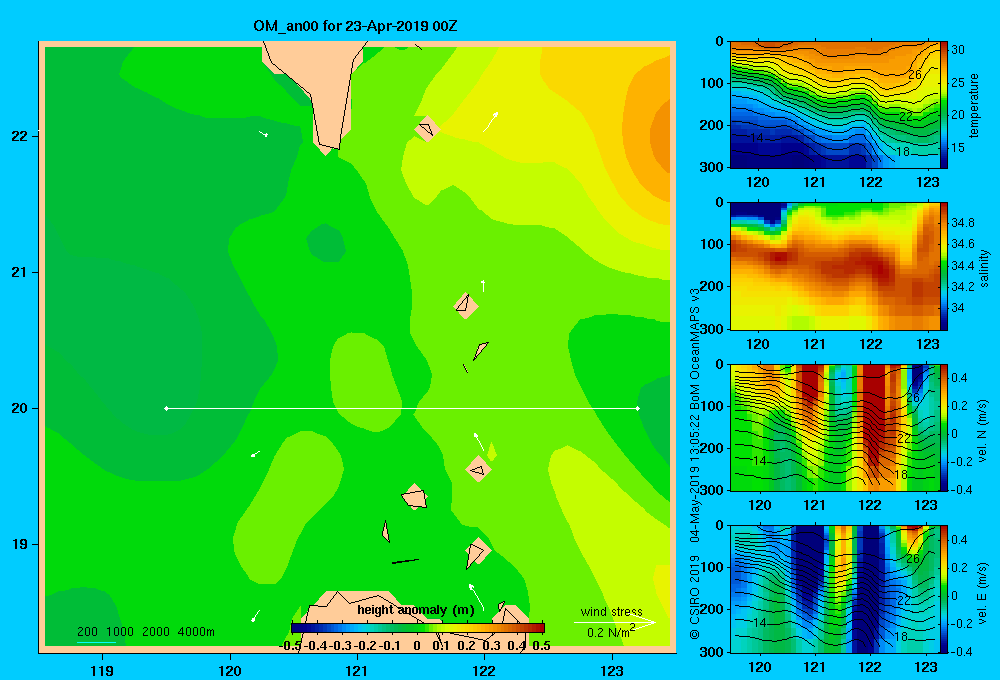Click the 26 isotherm label in the temperature panel
The image size is (1000, 680).
click(x=915, y=75)
